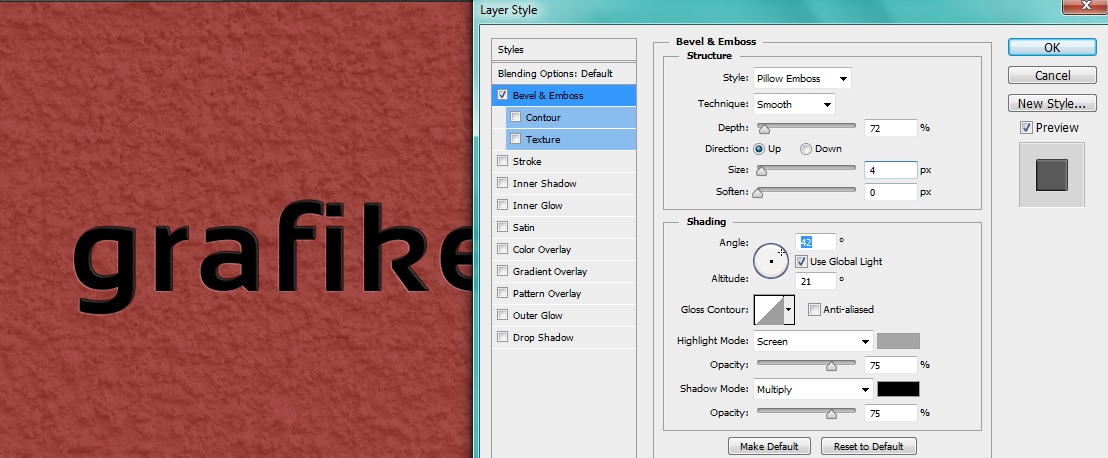Click the angle dial control

tap(771, 261)
